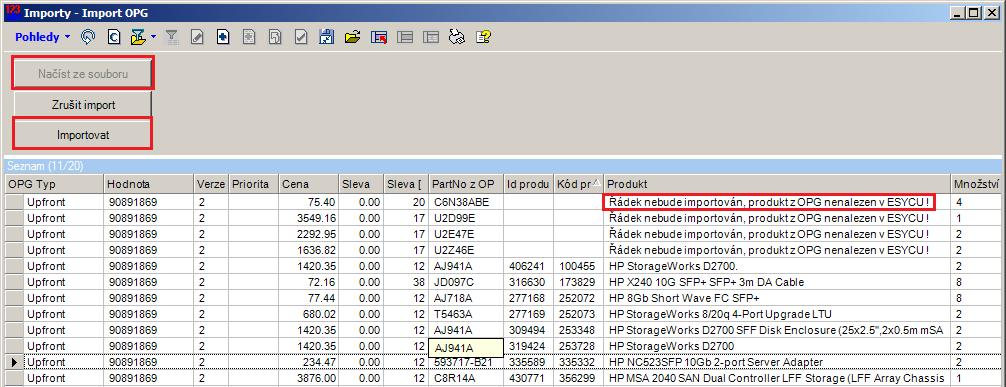The width and height of the screenshot is (1006, 387).
Task: Select the row marker for part JD097C
Action: pos(14,282)
